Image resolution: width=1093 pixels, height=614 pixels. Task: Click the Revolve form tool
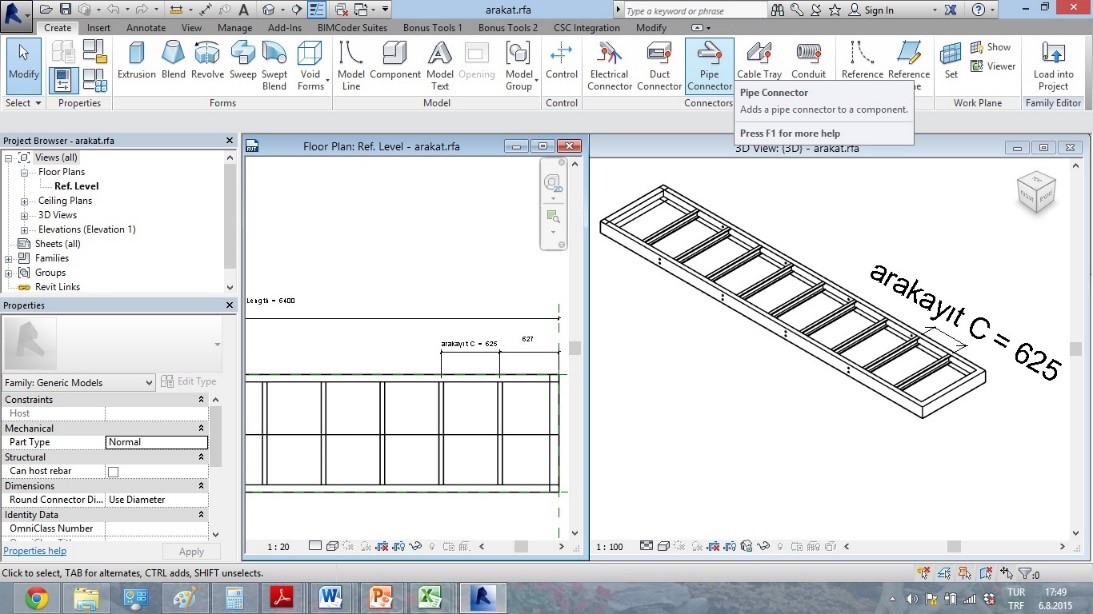[x=207, y=61]
